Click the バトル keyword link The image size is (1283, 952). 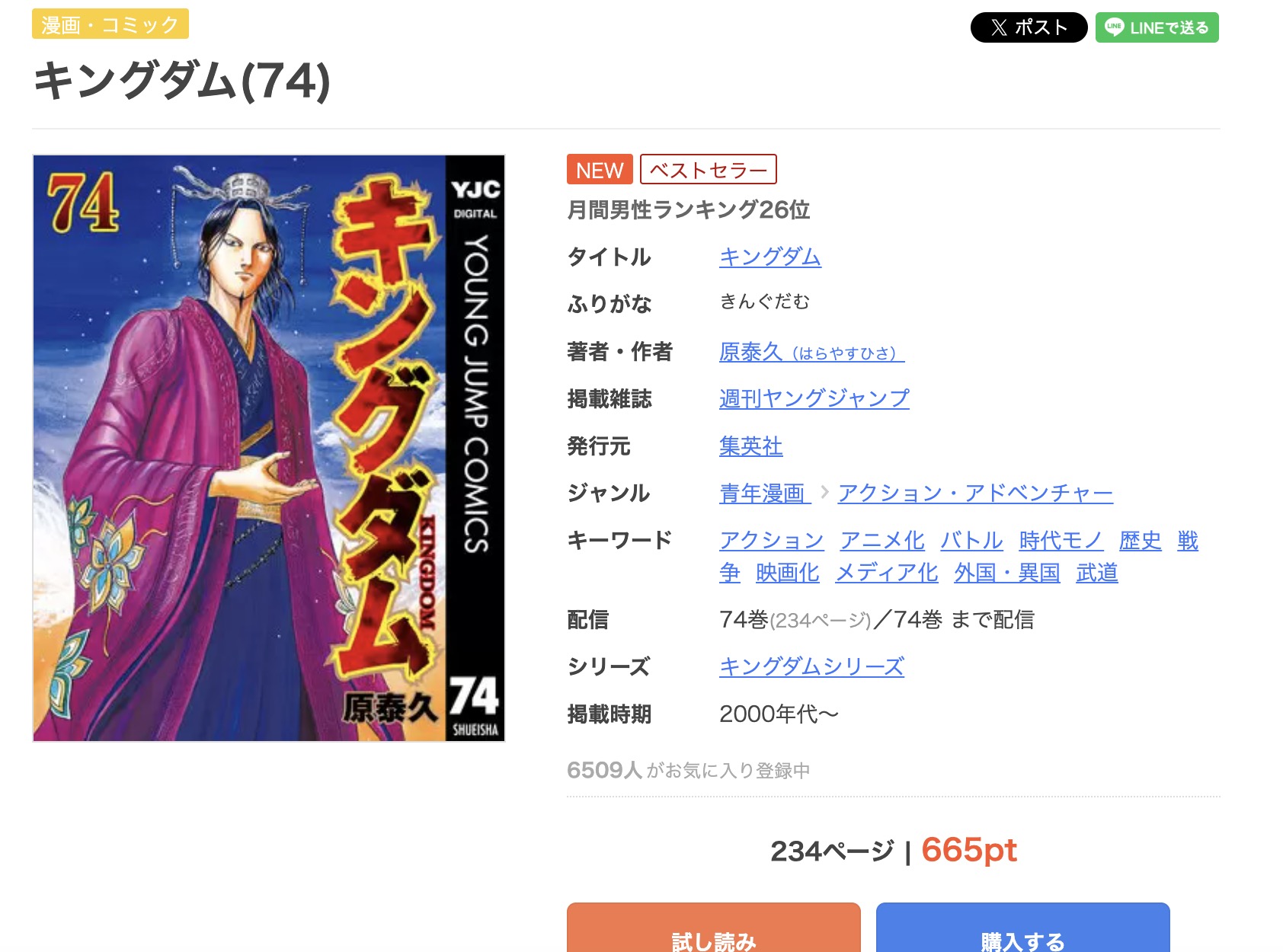click(972, 540)
